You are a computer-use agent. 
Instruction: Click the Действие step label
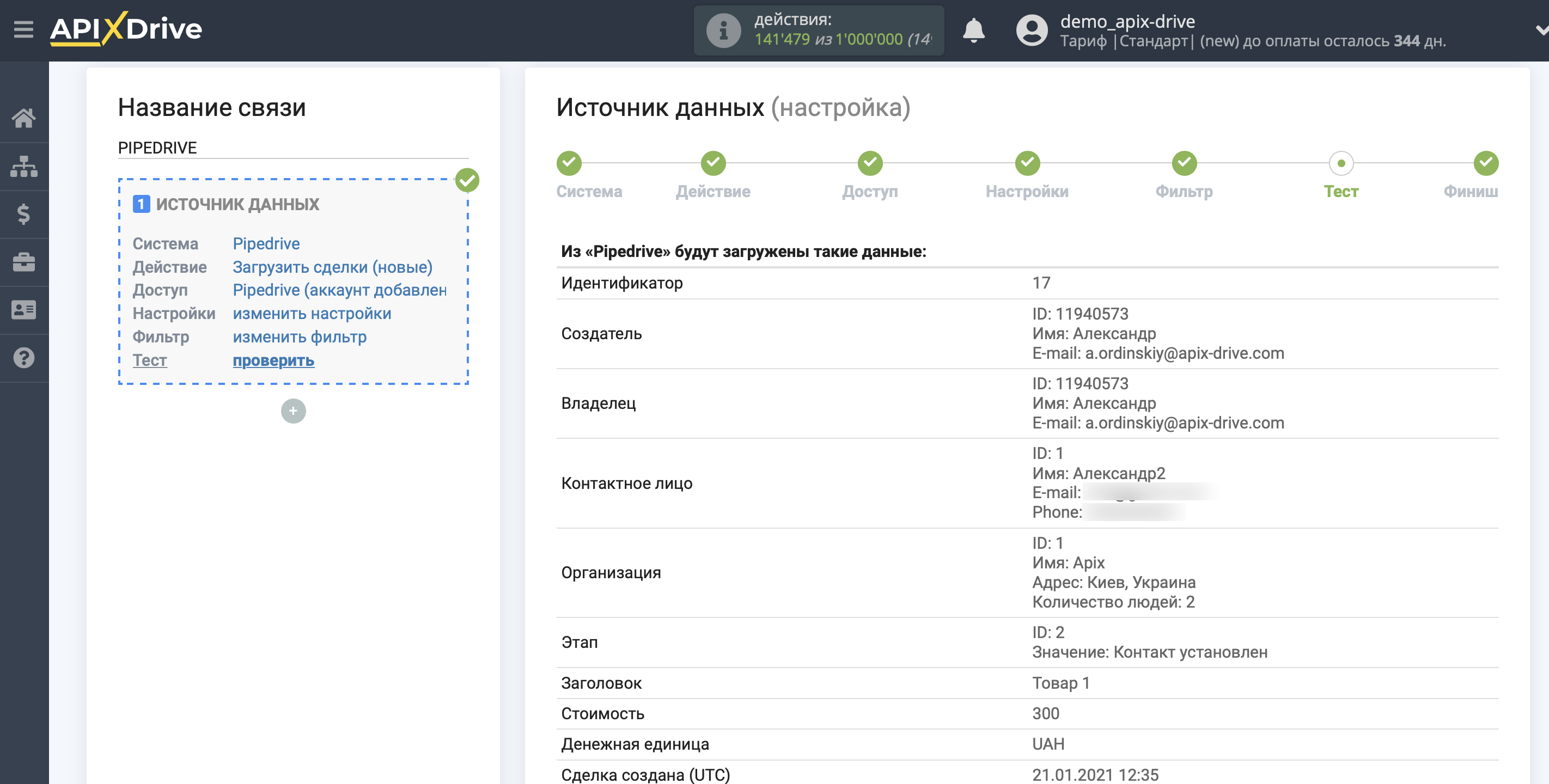[x=713, y=191]
